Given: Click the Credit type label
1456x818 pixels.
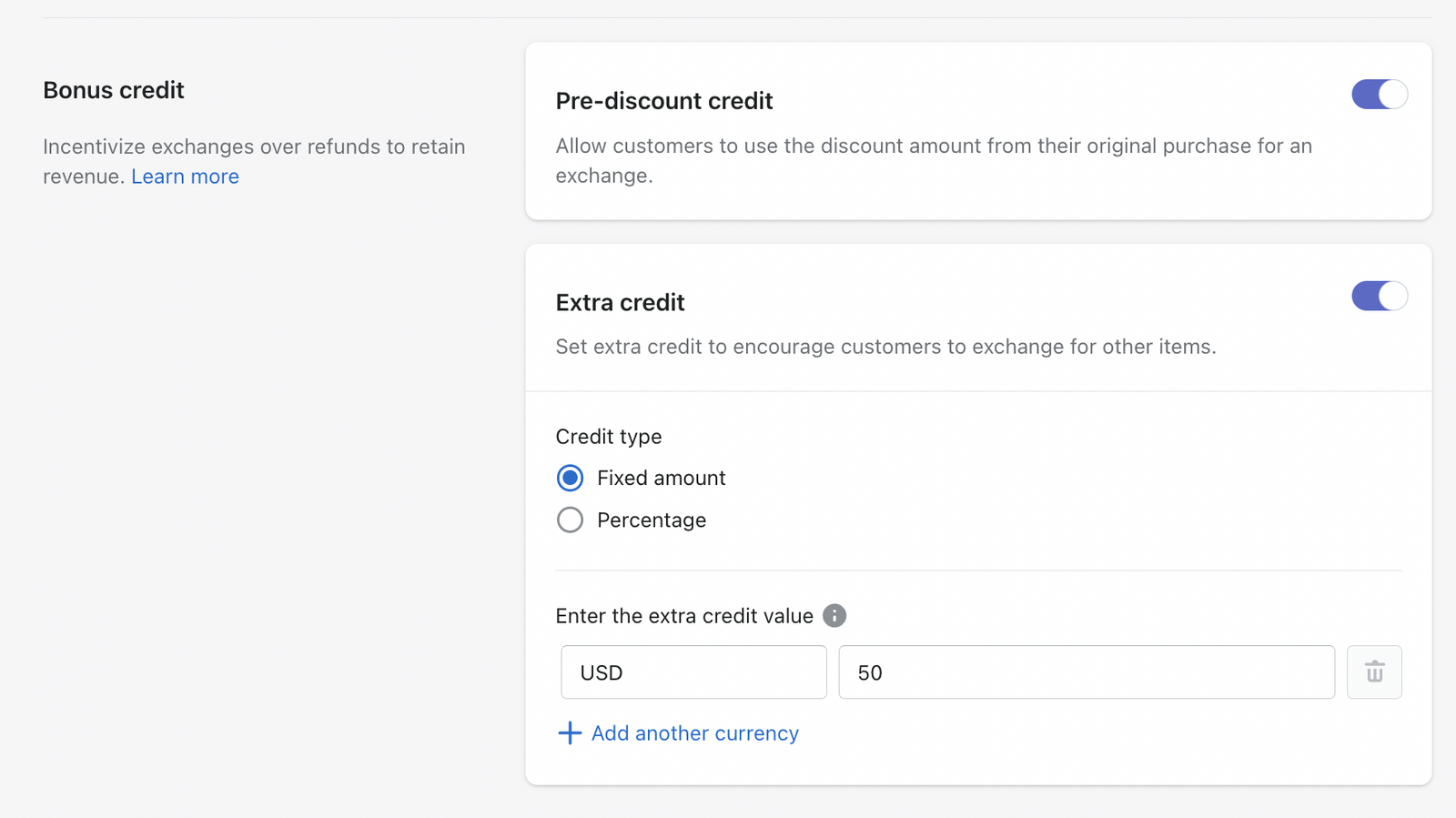Looking at the screenshot, I should click(x=609, y=437).
